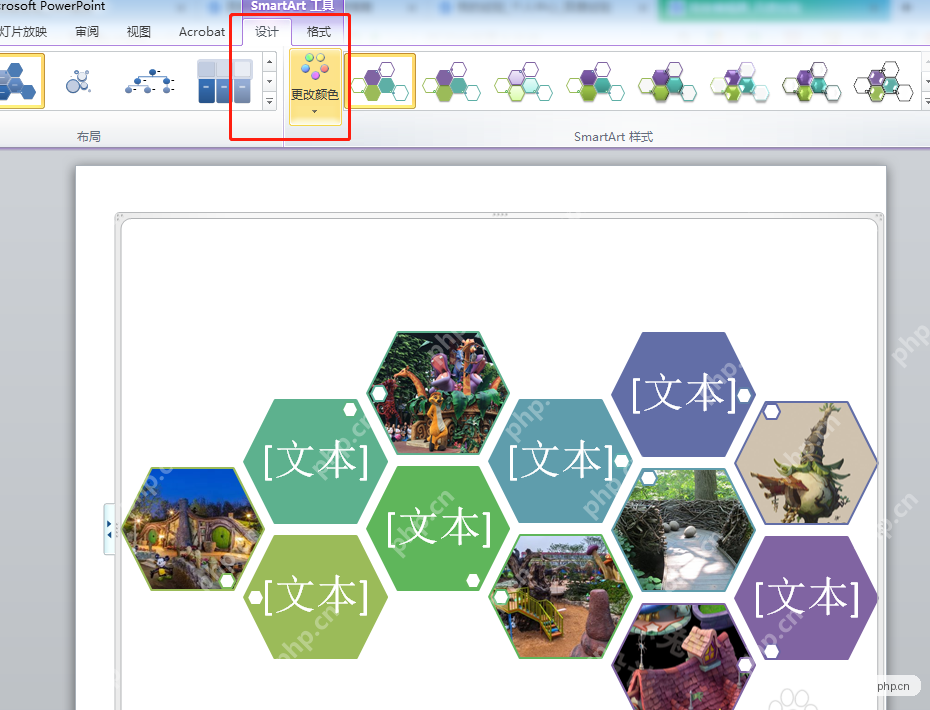Select the highlighted hexagon cluster layout thumbnail
The width and height of the screenshot is (930, 710).
click(x=21, y=81)
